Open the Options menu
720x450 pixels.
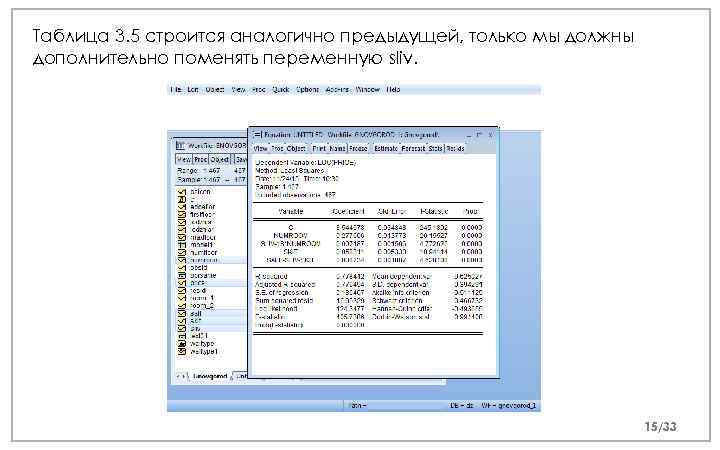tap(308, 90)
